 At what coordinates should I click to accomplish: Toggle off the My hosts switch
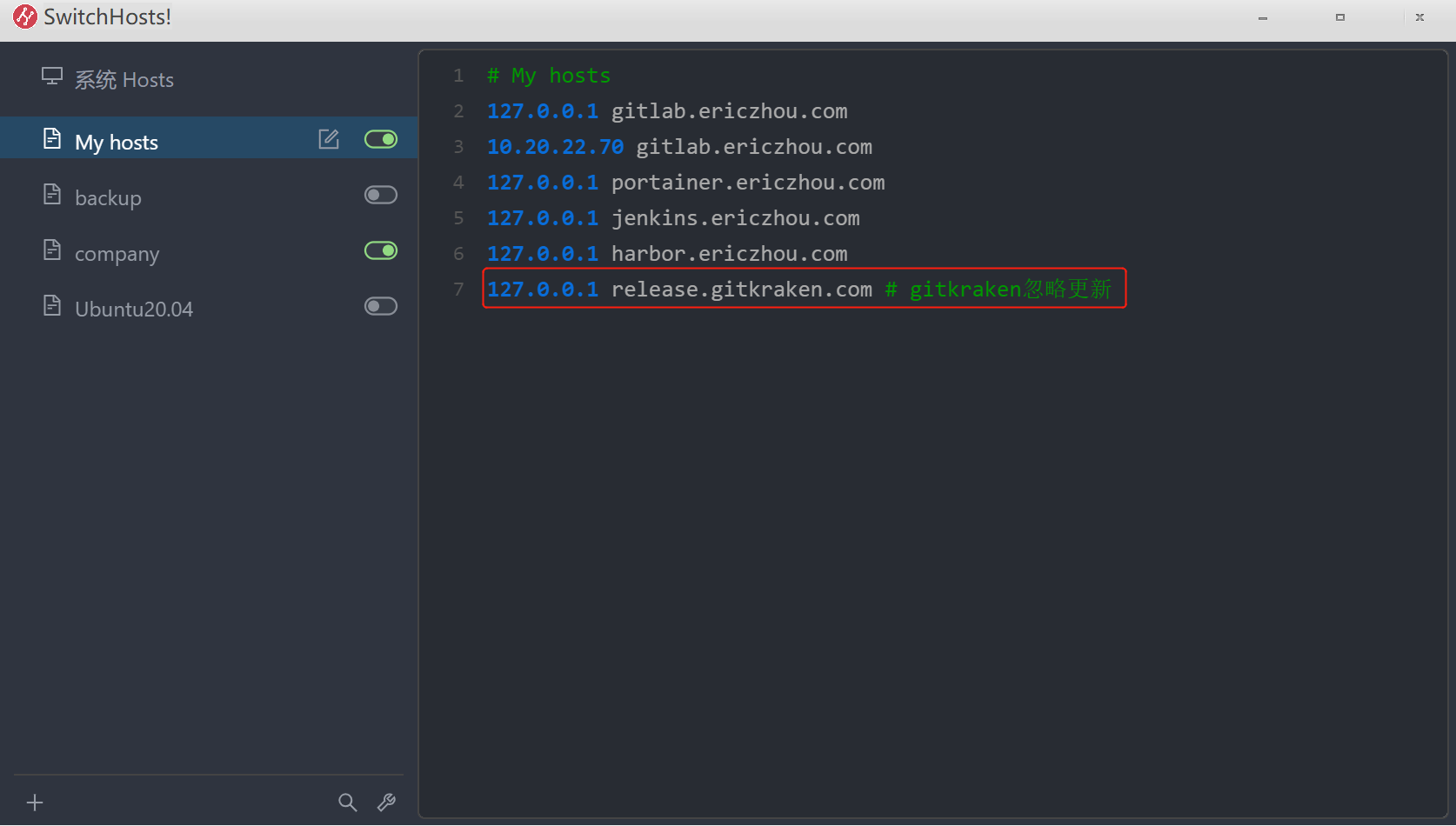(381, 139)
